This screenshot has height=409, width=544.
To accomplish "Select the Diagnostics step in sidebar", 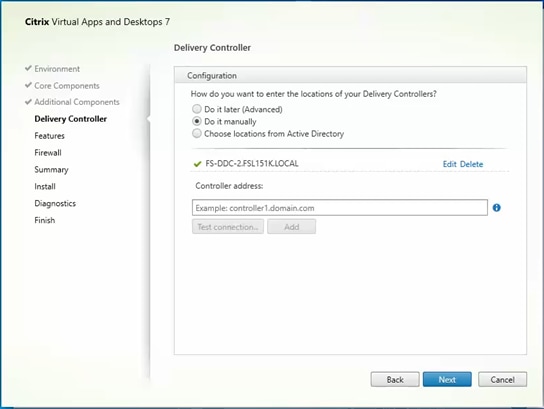I will point(55,203).
